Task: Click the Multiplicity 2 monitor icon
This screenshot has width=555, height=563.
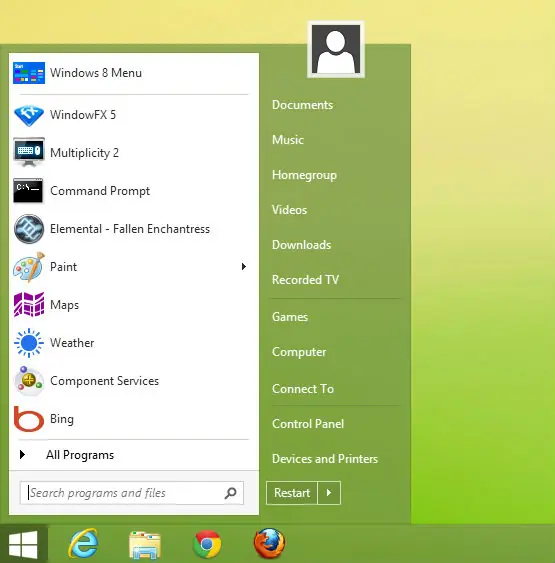Action: 29,152
